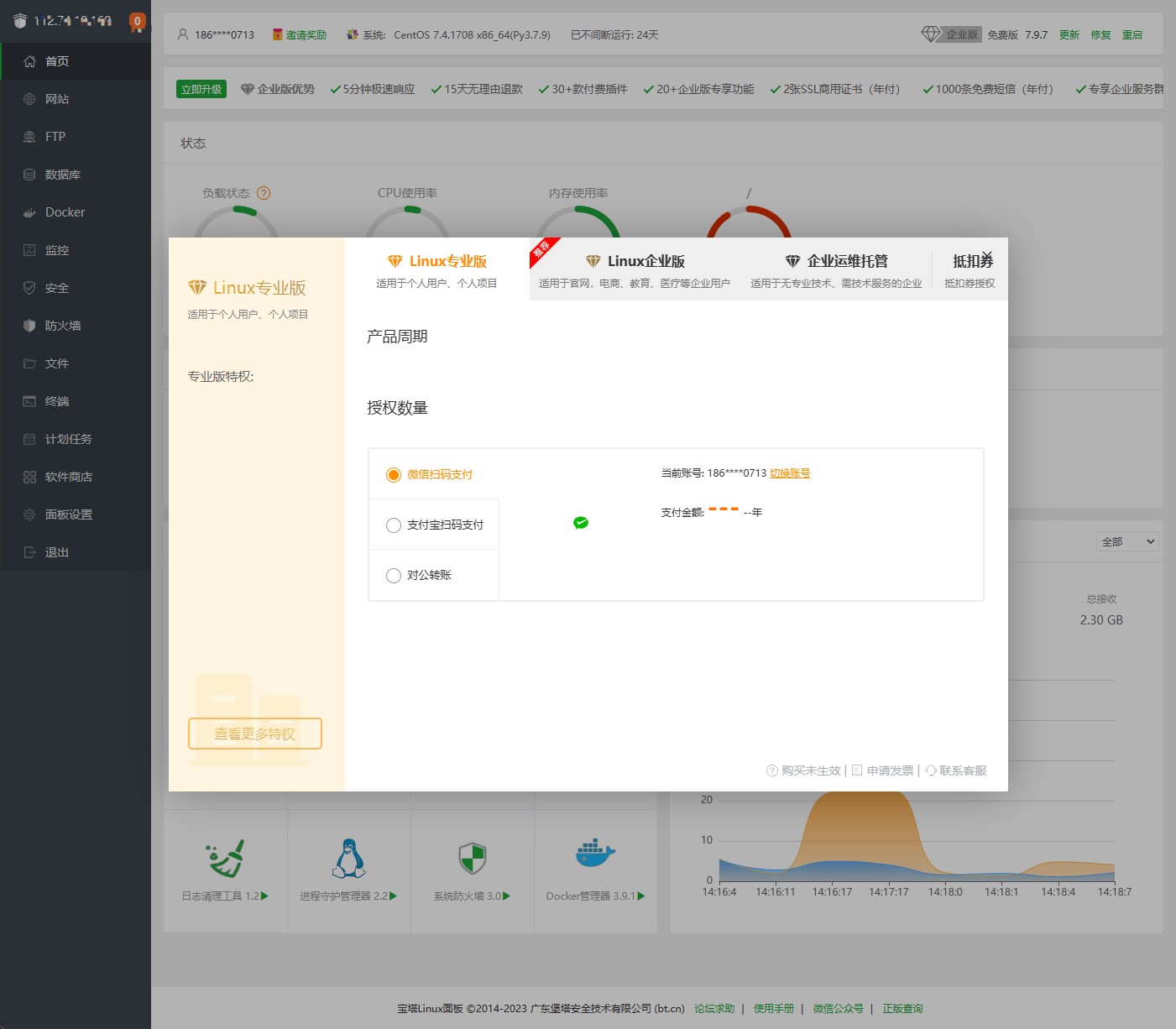
Task: Open 正版查询 footer link
Action: point(902,1008)
